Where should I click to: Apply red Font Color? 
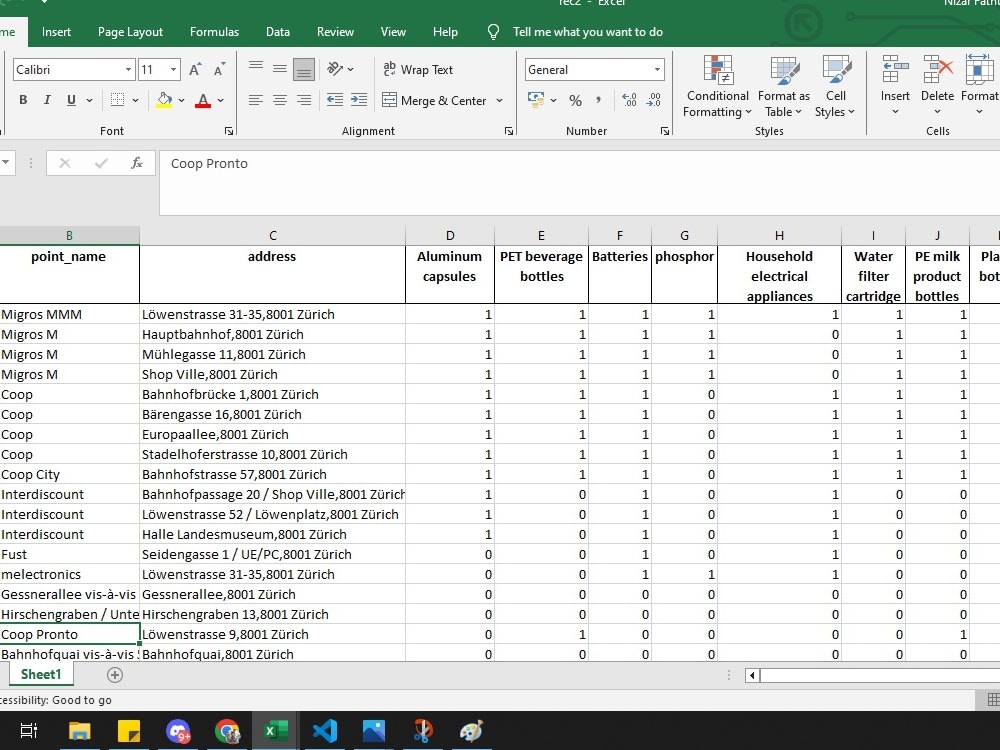tap(203, 100)
